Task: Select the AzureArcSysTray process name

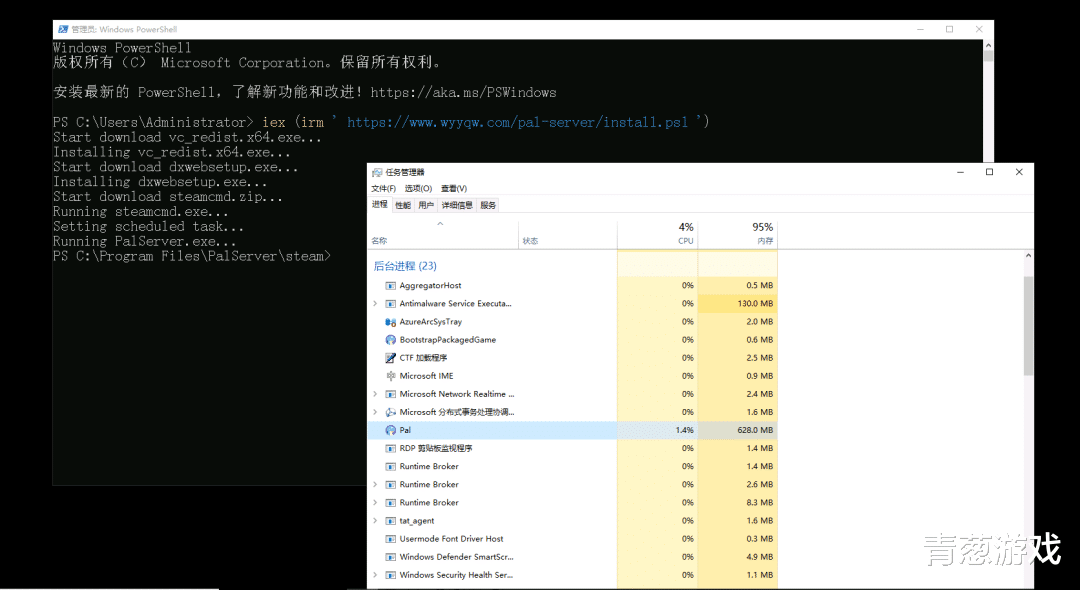Action: 430,322
